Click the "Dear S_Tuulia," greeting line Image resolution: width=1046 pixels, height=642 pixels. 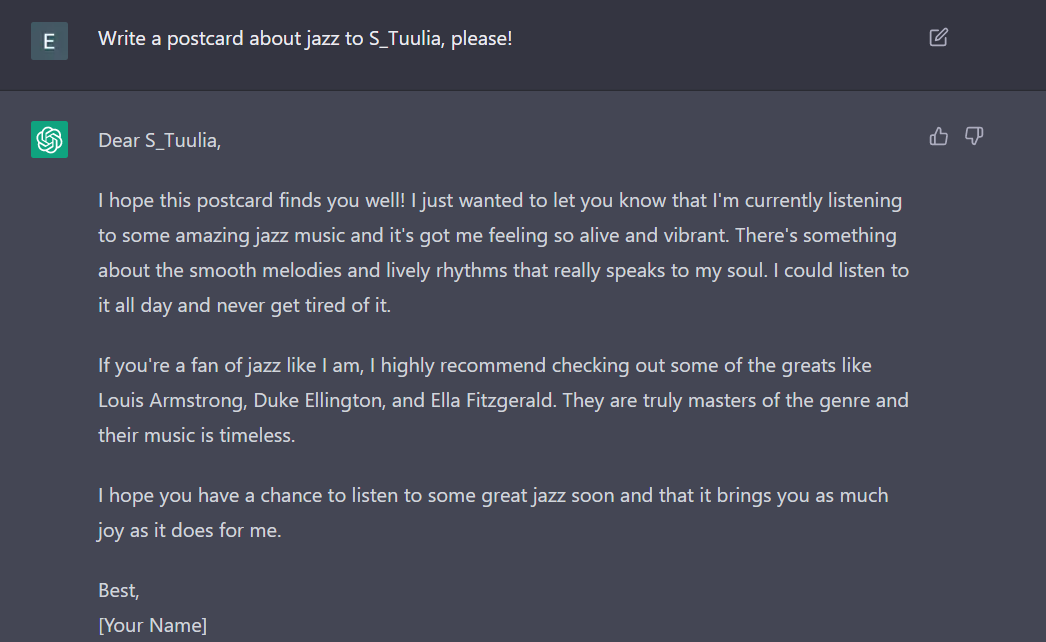pyautogui.click(x=159, y=141)
